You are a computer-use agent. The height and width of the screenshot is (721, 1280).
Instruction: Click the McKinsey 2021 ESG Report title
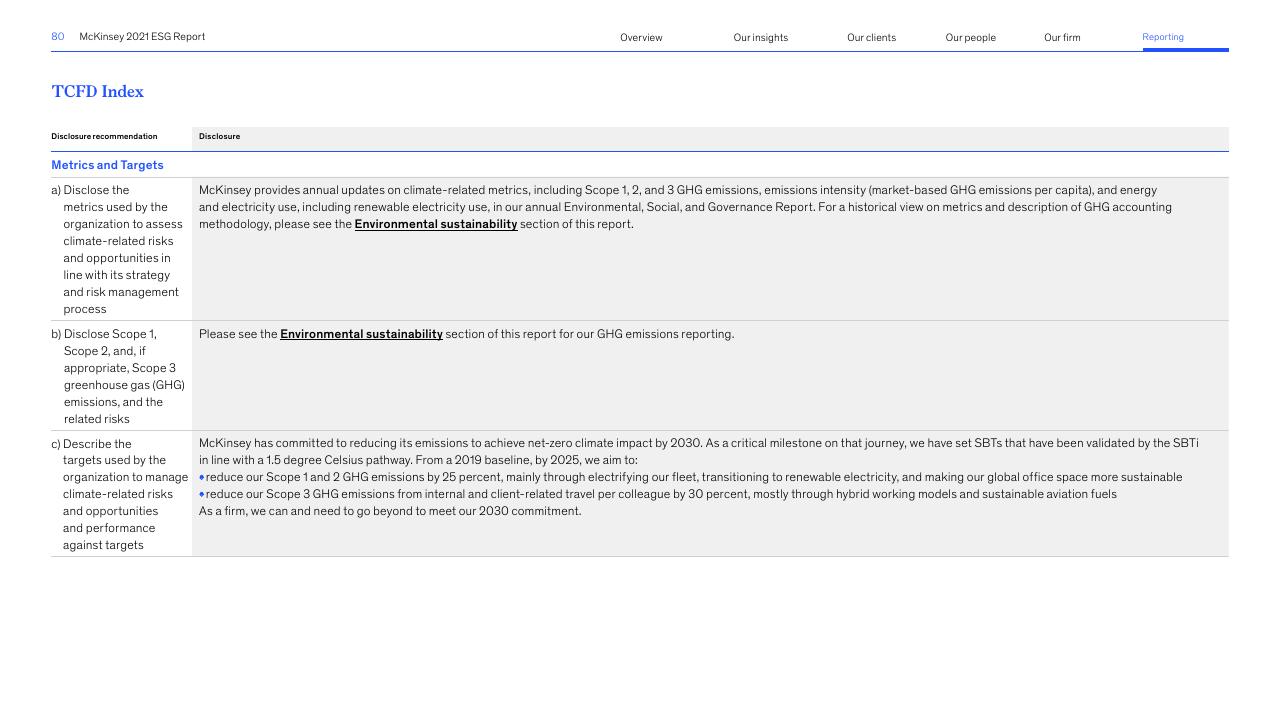coord(142,37)
